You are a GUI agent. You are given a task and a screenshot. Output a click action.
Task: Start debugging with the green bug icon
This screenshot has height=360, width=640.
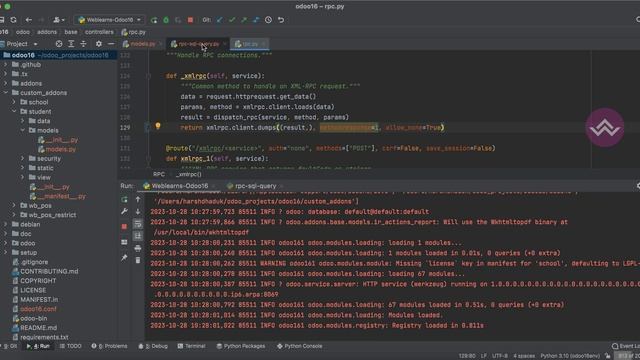coord(166,20)
